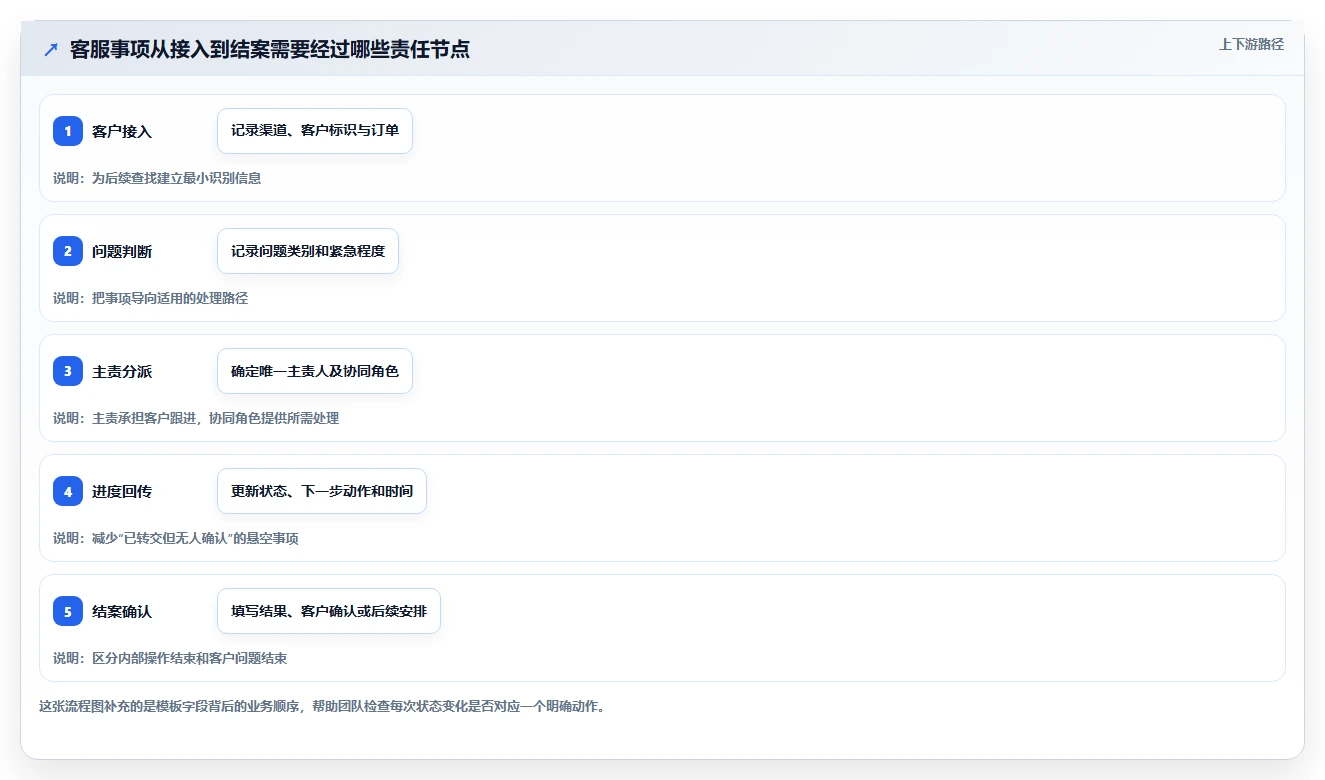Click the 填写结果、客户确认或后续安排 box
Image resolution: width=1325 pixels, height=780 pixels.
329,611
